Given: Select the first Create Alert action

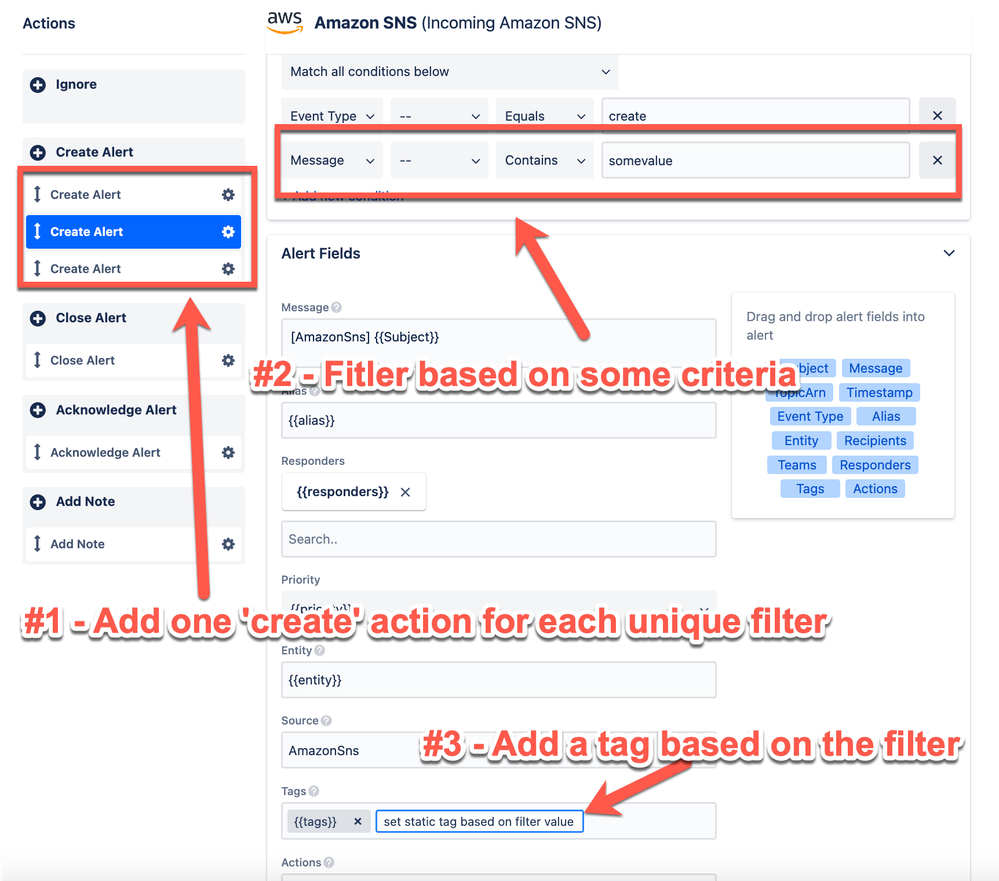Looking at the screenshot, I should pyautogui.click(x=133, y=195).
